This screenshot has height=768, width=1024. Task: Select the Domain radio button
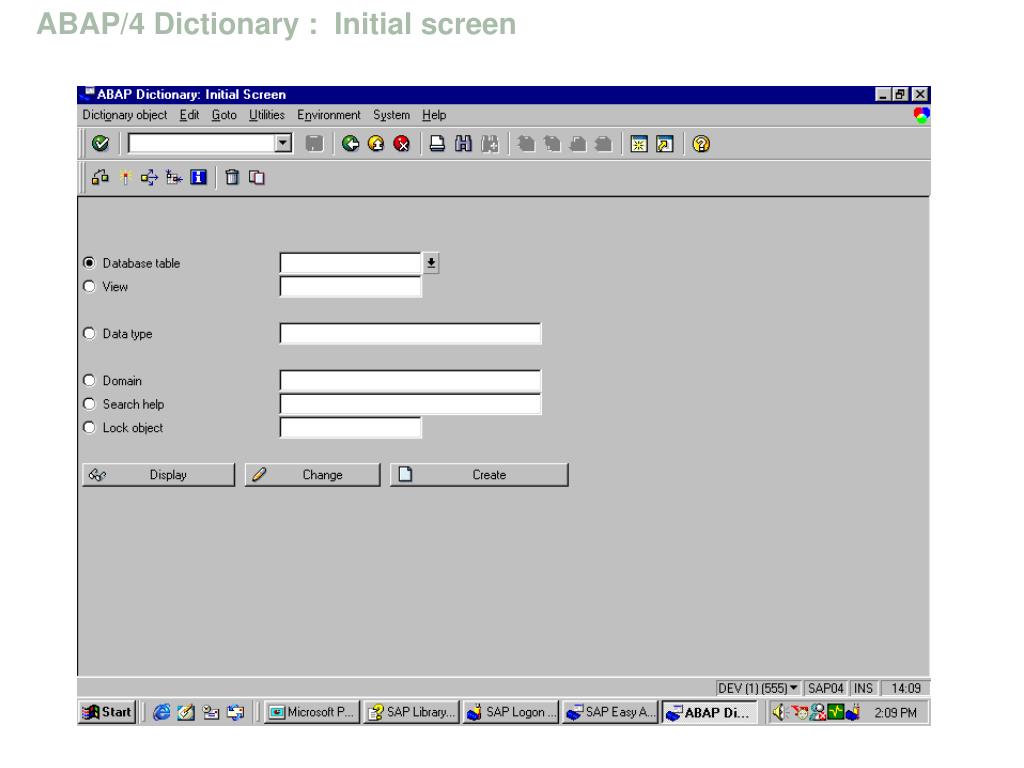[89, 380]
